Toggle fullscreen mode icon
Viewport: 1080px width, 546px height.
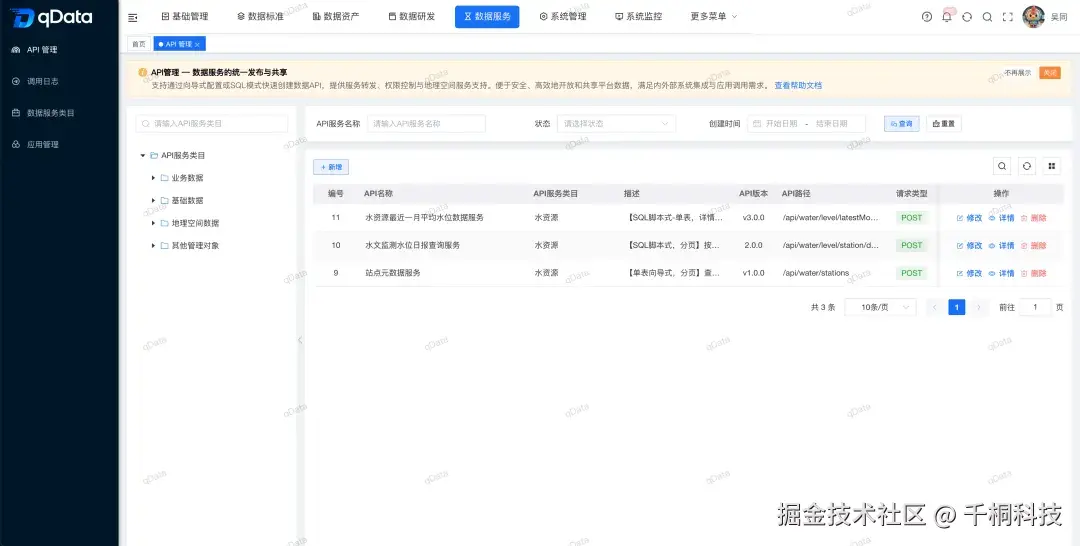pos(1007,17)
